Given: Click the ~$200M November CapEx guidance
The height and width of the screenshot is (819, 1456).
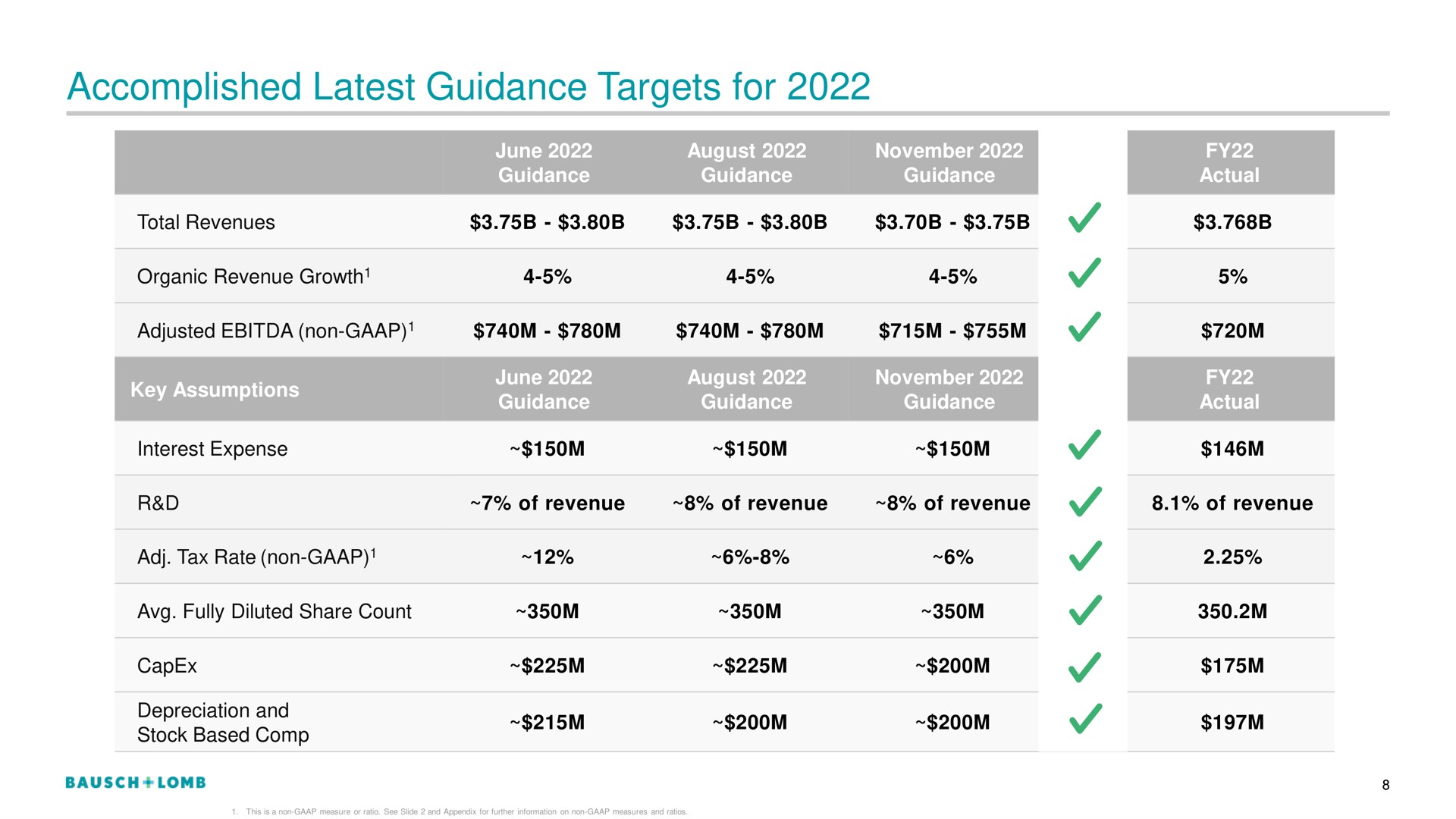Looking at the screenshot, I should point(952,666).
